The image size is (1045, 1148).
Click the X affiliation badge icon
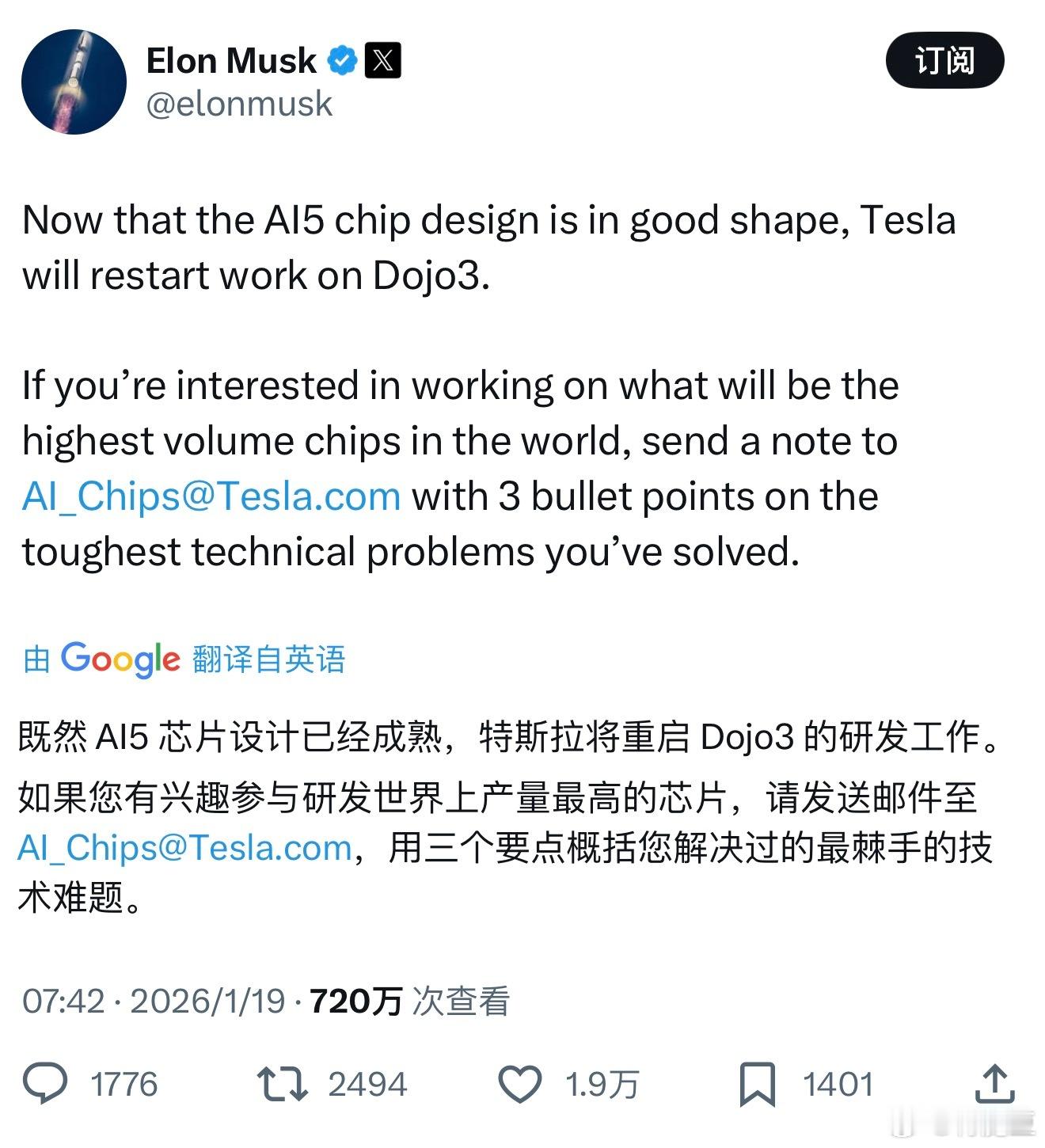point(383,61)
